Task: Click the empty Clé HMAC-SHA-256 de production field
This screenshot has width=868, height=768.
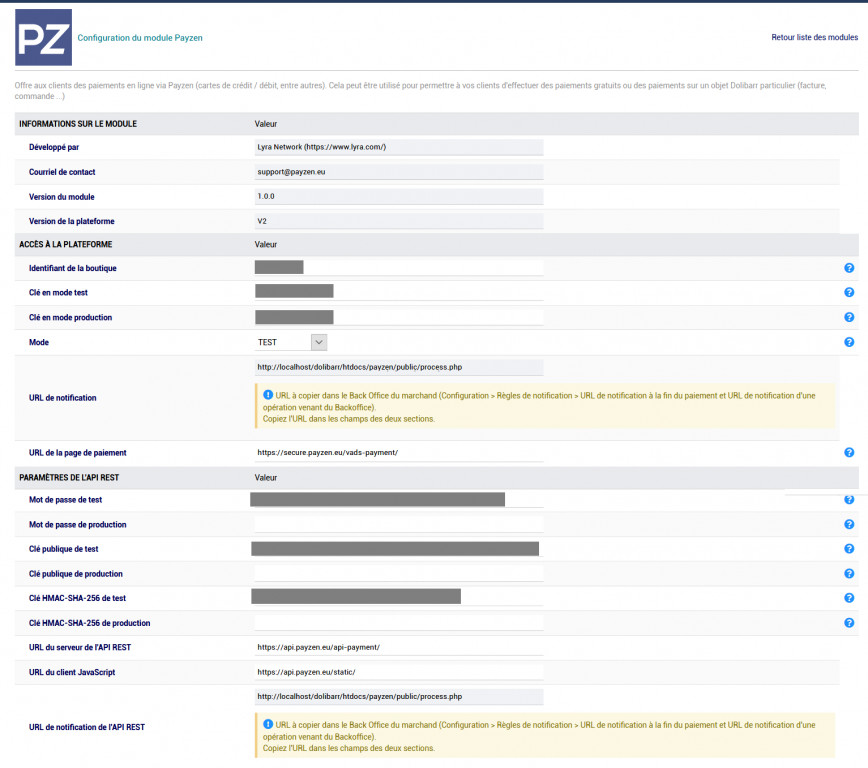Action: coord(399,623)
